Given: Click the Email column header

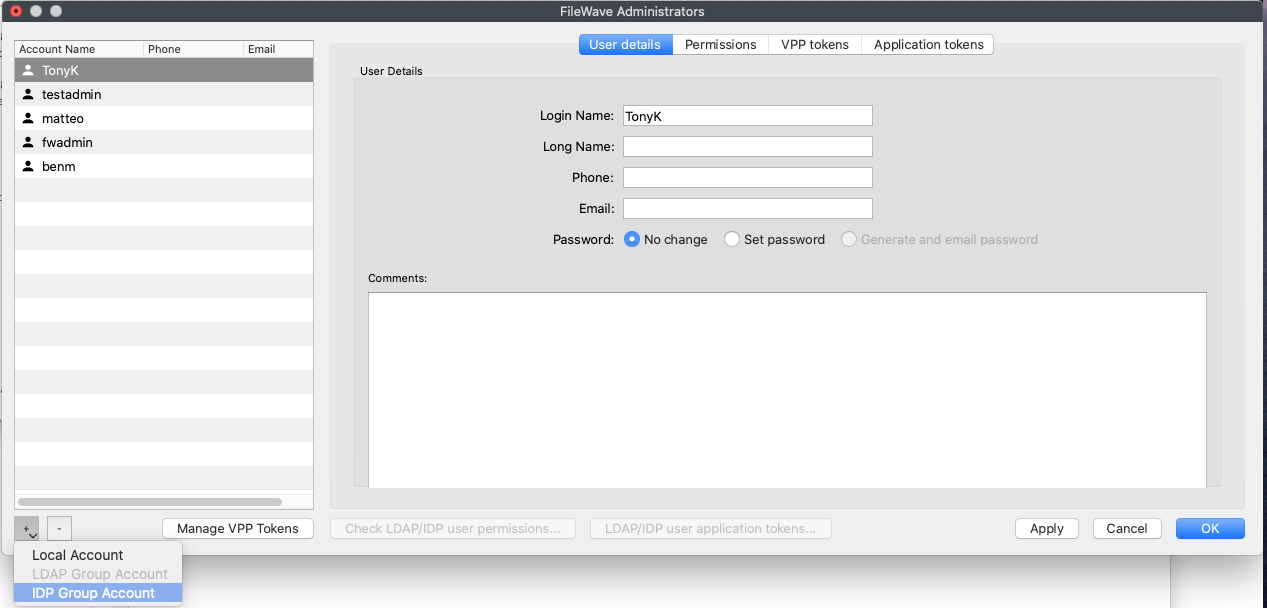Looking at the screenshot, I should click(x=279, y=49).
